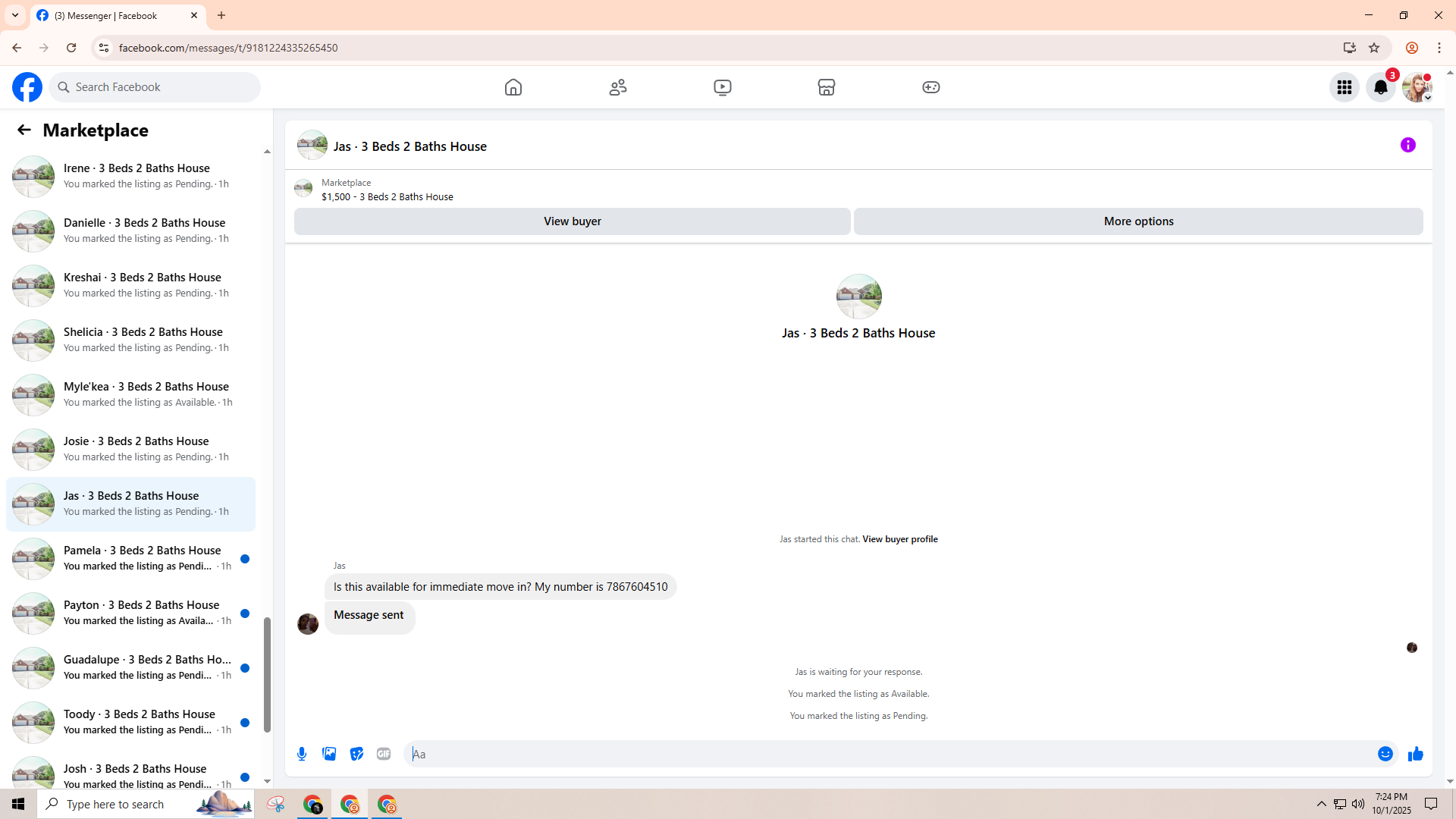1456x819 pixels.
Task: Open the emoji picker in message box
Action: pos(1385,754)
